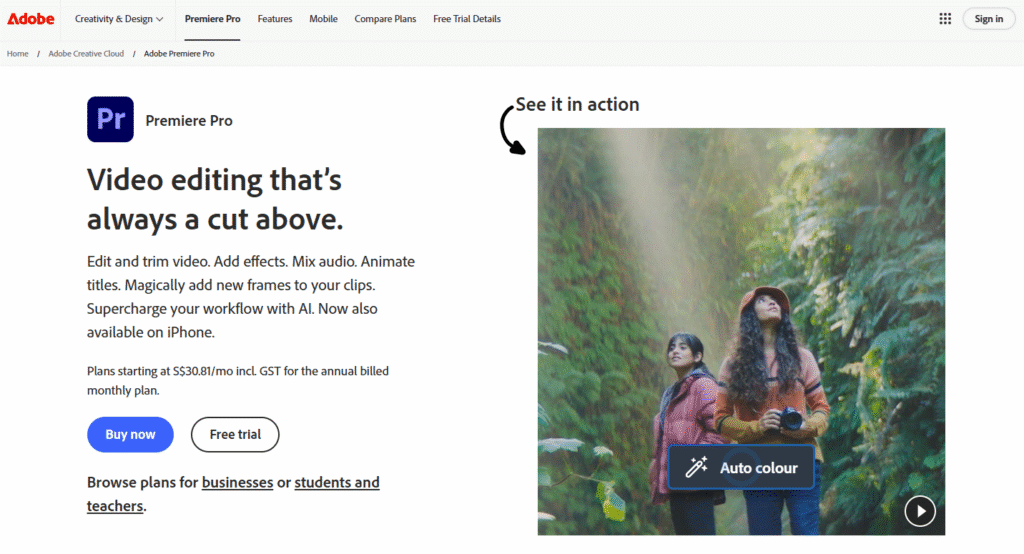Click the Buy now button
This screenshot has width=1024, height=554.
pos(131,434)
